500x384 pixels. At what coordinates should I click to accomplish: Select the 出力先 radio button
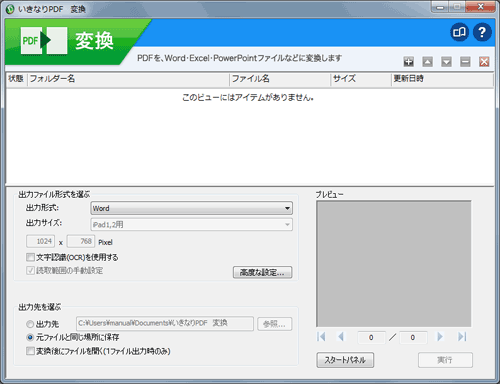(30, 324)
